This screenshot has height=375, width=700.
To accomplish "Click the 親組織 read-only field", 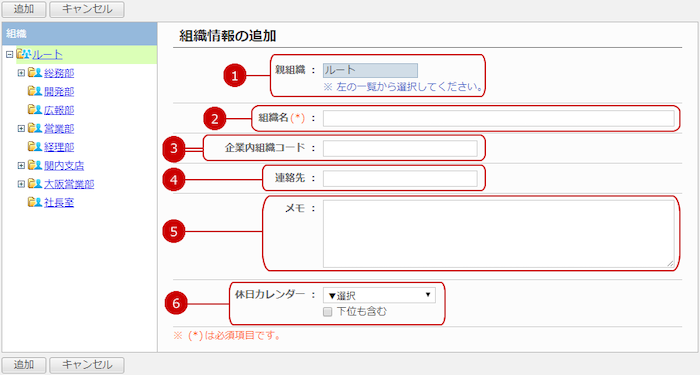I will point(370,70).
